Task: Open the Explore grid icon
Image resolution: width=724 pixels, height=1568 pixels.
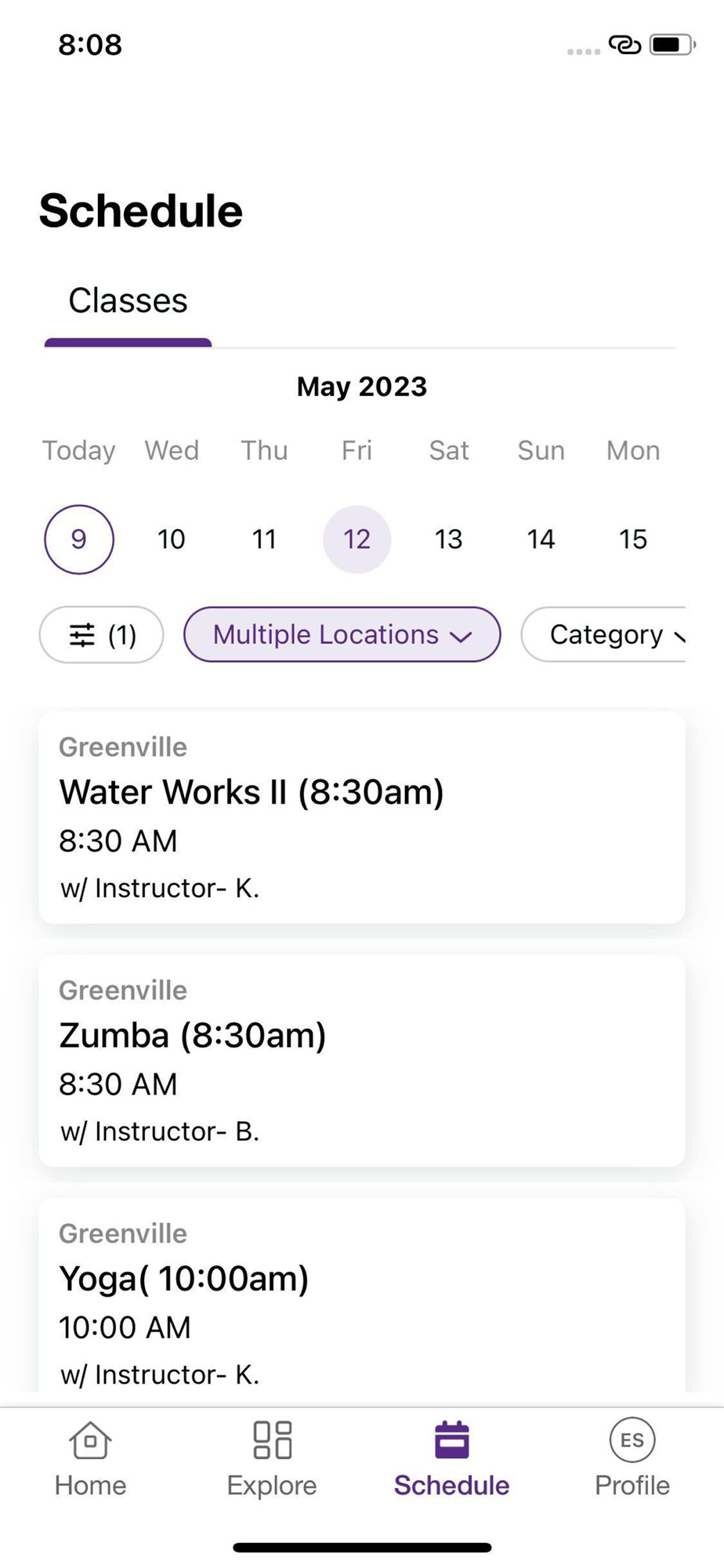Action: point(272,1441)
